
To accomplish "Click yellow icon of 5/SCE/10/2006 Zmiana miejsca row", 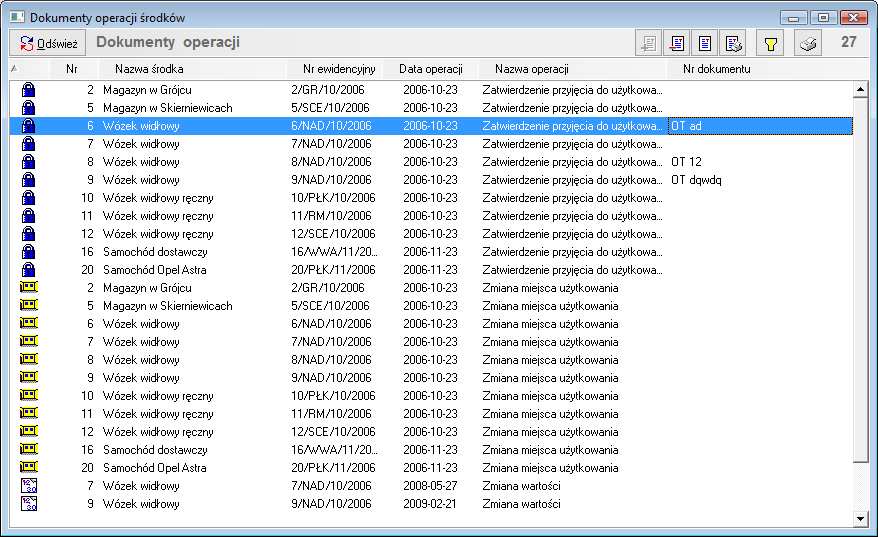I will click(29, 305).
